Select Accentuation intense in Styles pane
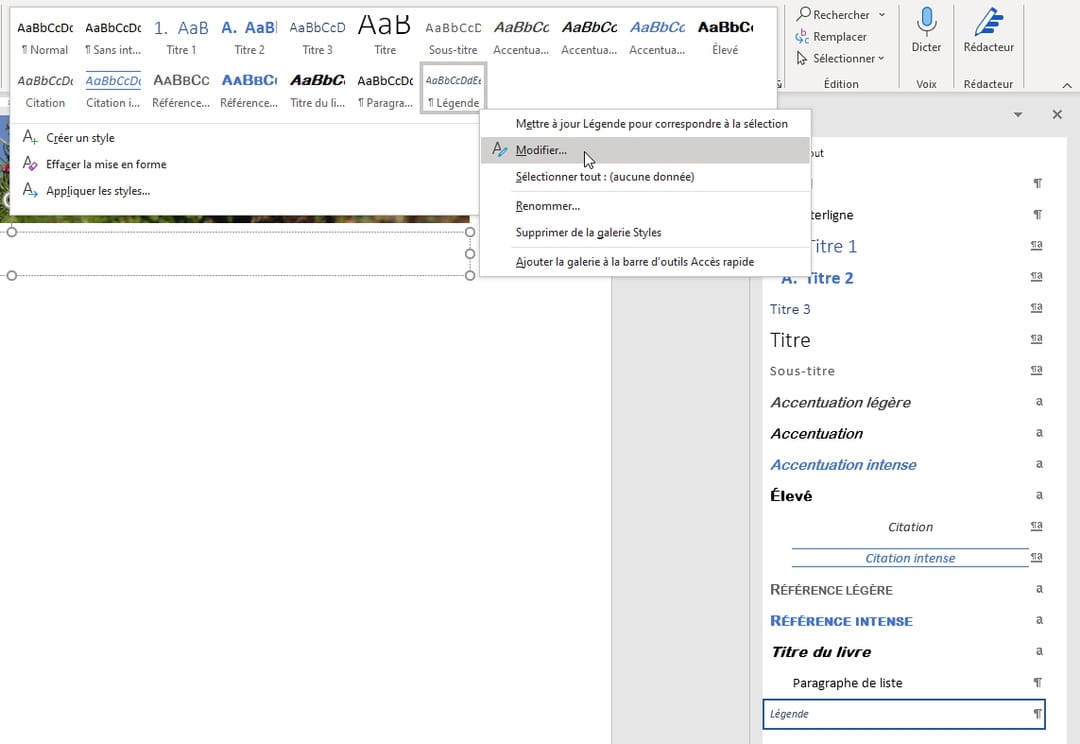This screenshot has width=1080, height=744. [843, 465]
